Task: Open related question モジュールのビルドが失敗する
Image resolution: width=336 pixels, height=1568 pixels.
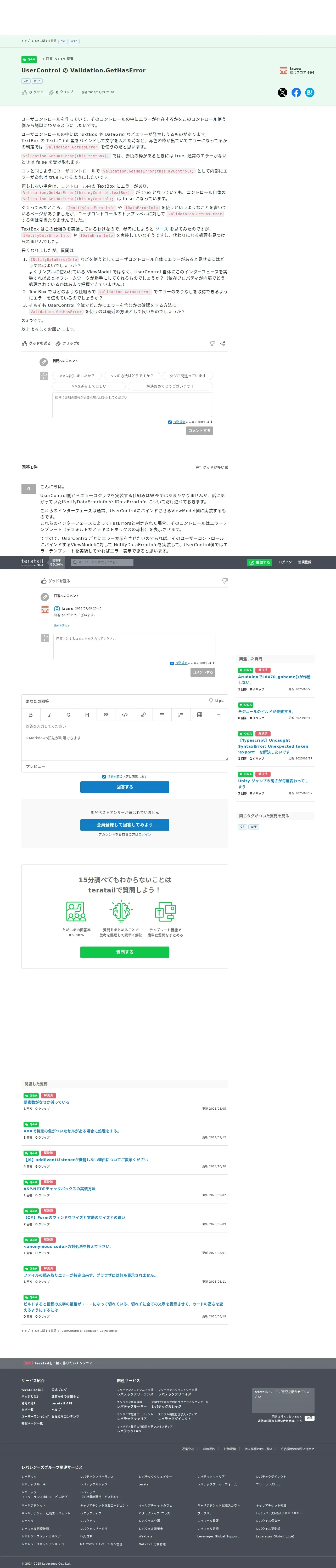Action: pyautogui.click(x=266, y=712)
